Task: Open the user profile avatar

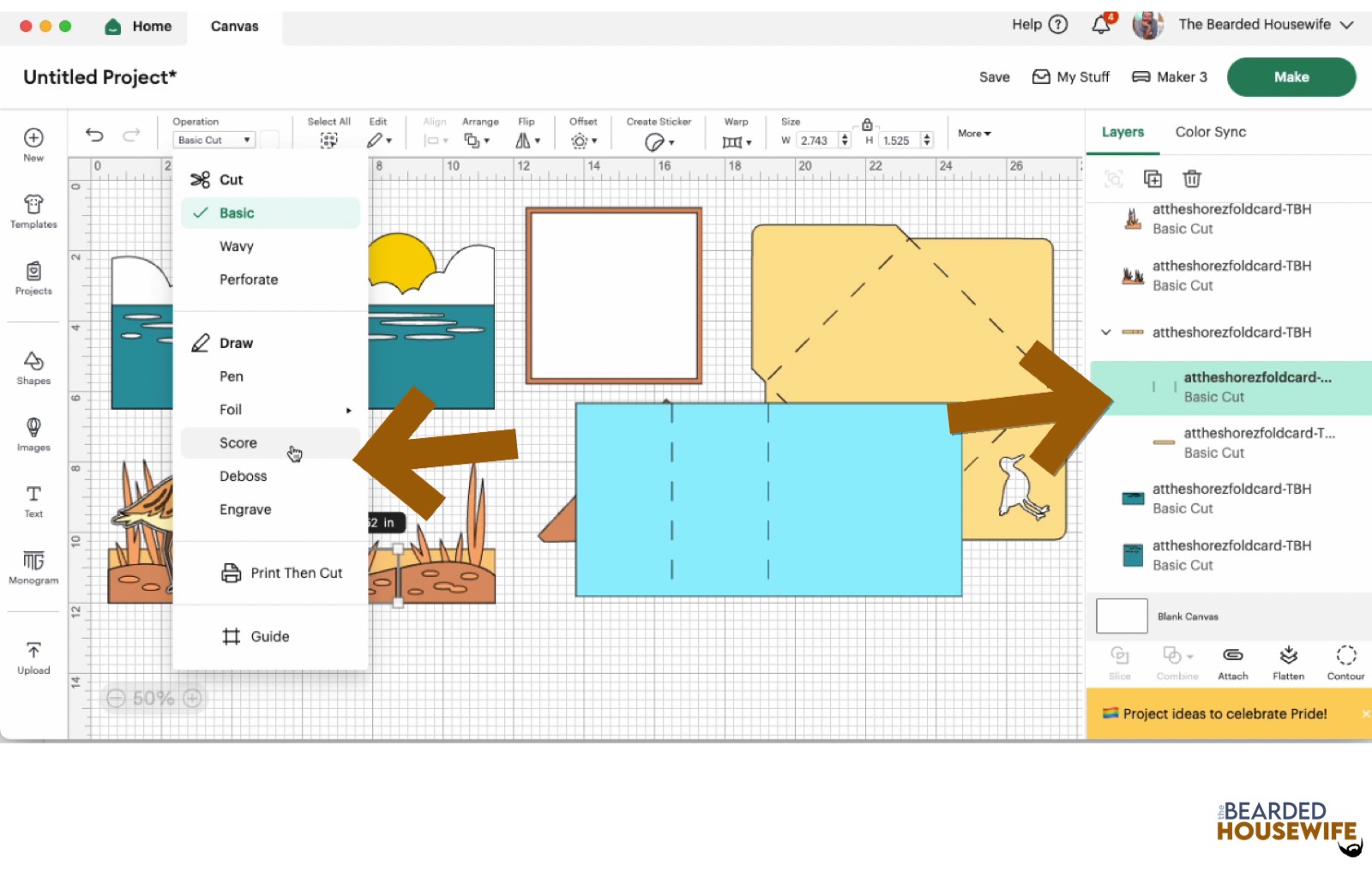Action: (x=1147, y=25)
